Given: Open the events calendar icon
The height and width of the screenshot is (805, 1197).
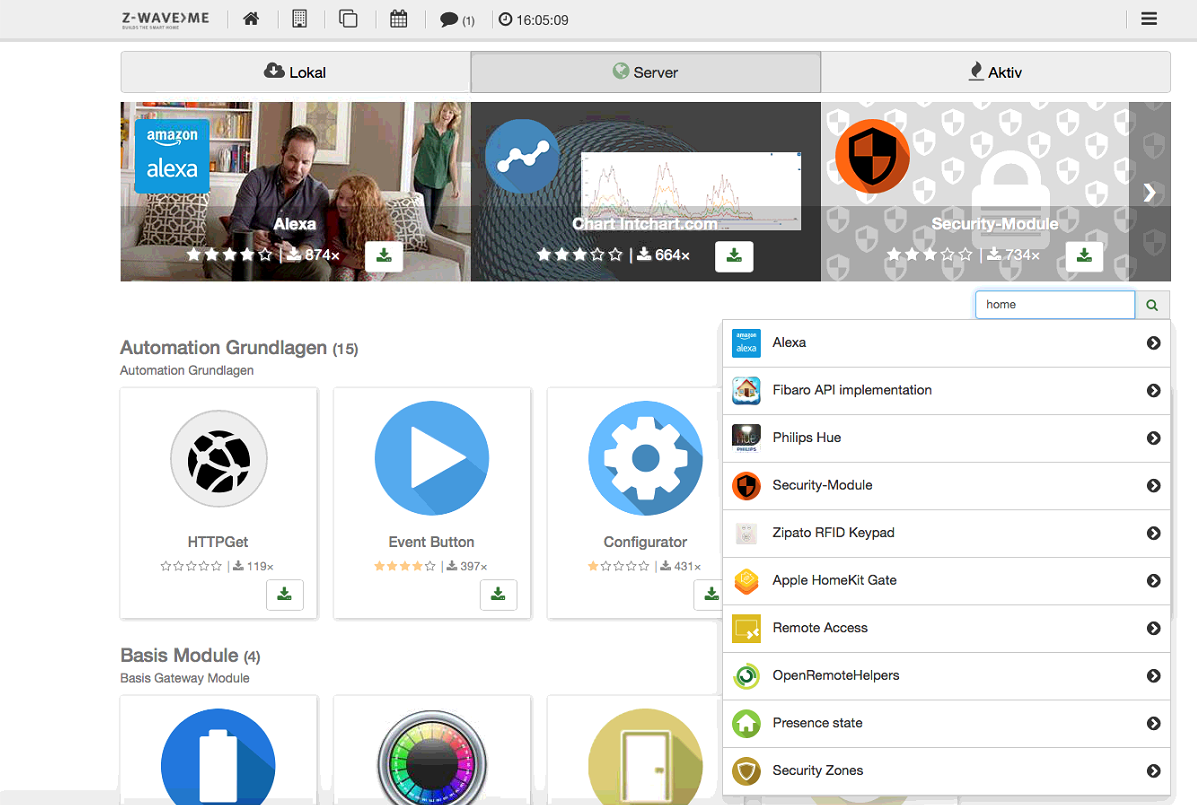Looking at the screenshot, I should coord(398,19).
